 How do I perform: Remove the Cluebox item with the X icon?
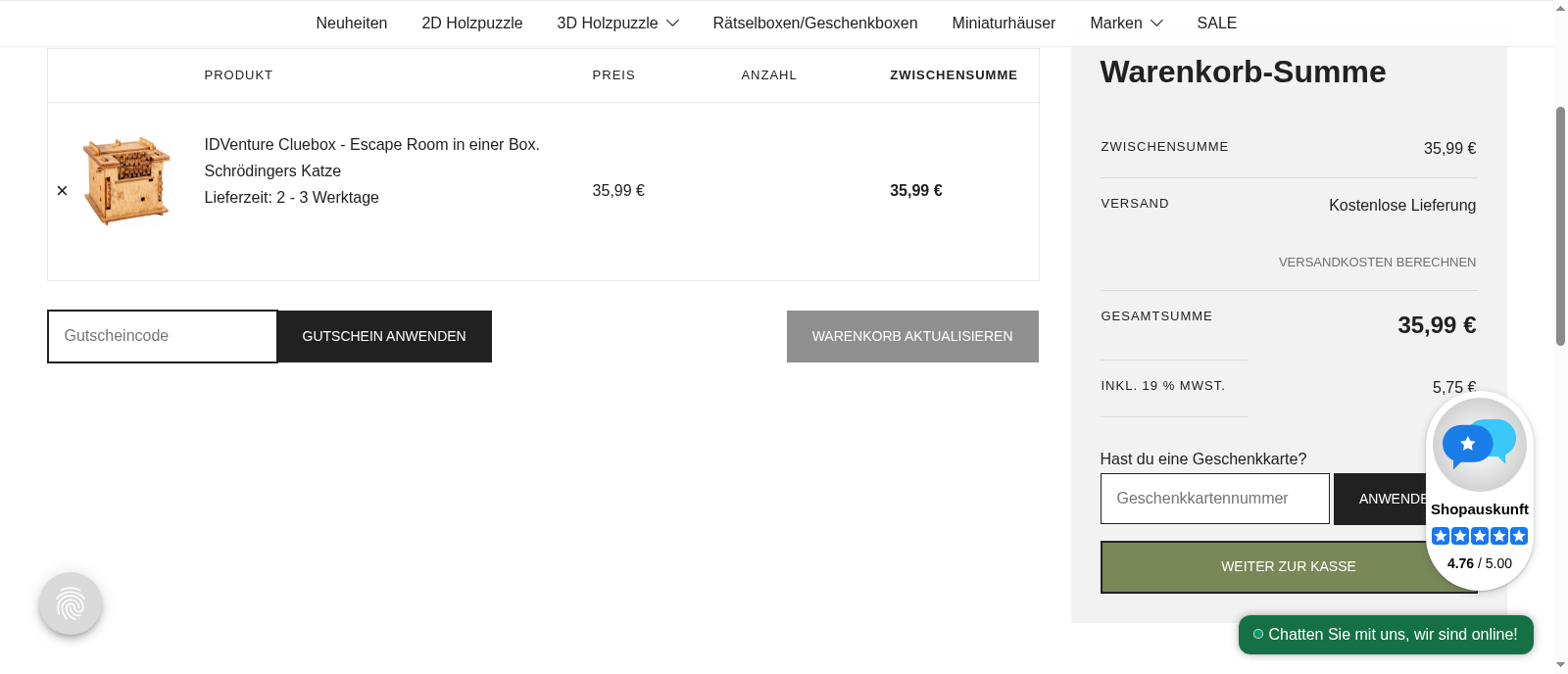[x=62, y=191]
